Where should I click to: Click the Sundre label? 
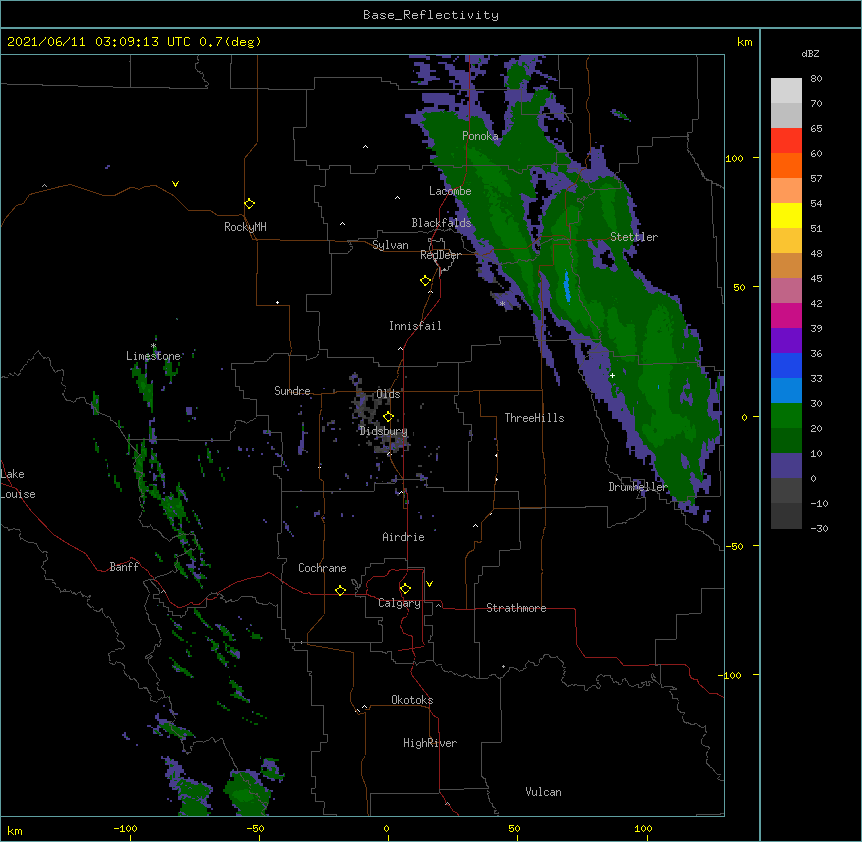292,391
